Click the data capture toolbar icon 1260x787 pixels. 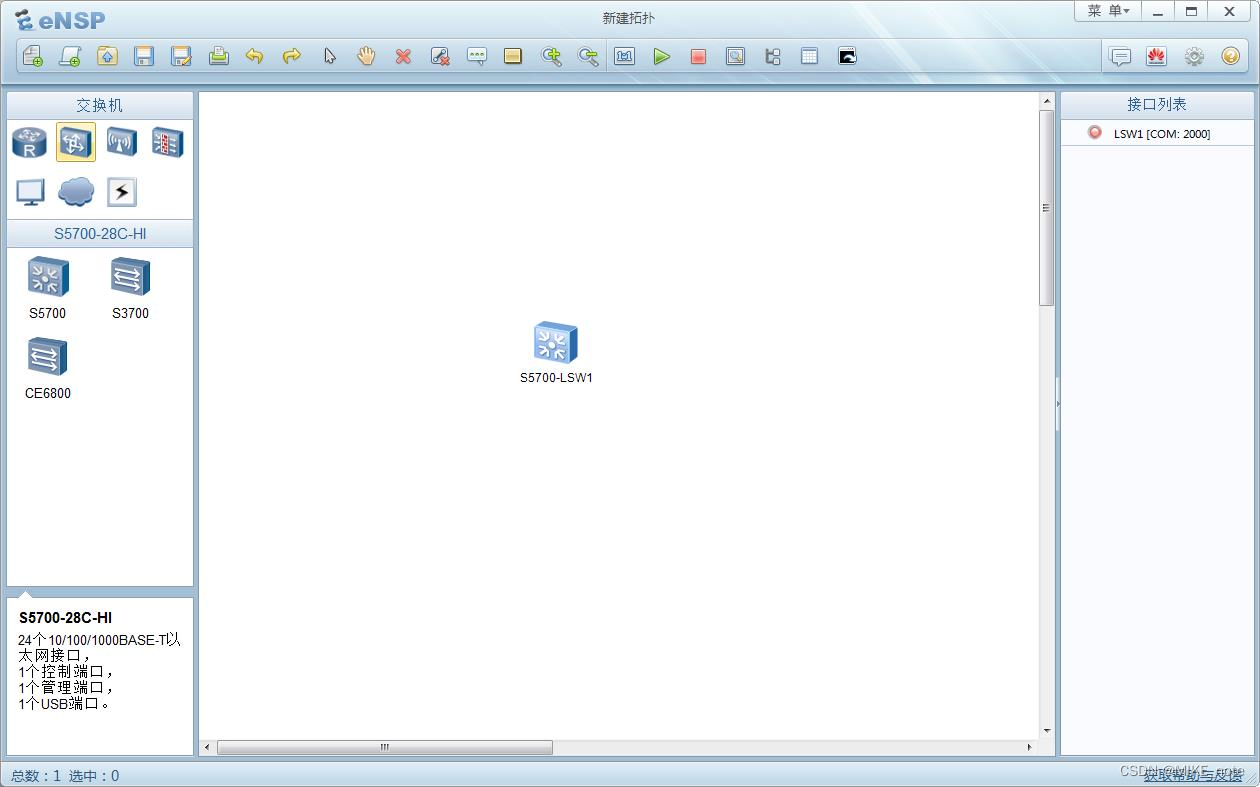[x=735, y=56]
